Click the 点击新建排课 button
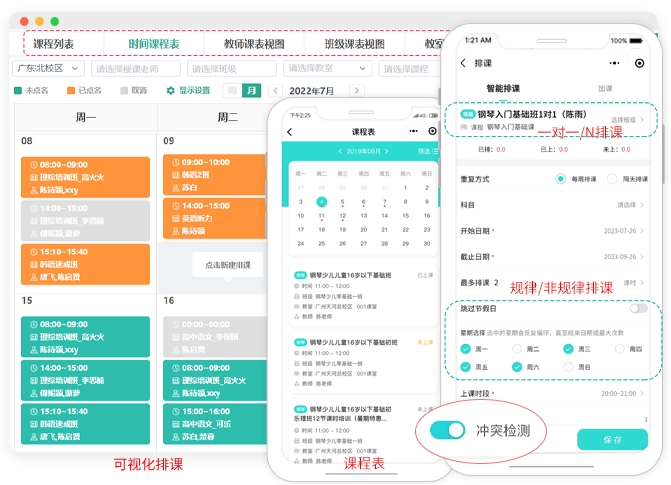671x485 pixels. point(227,265)
